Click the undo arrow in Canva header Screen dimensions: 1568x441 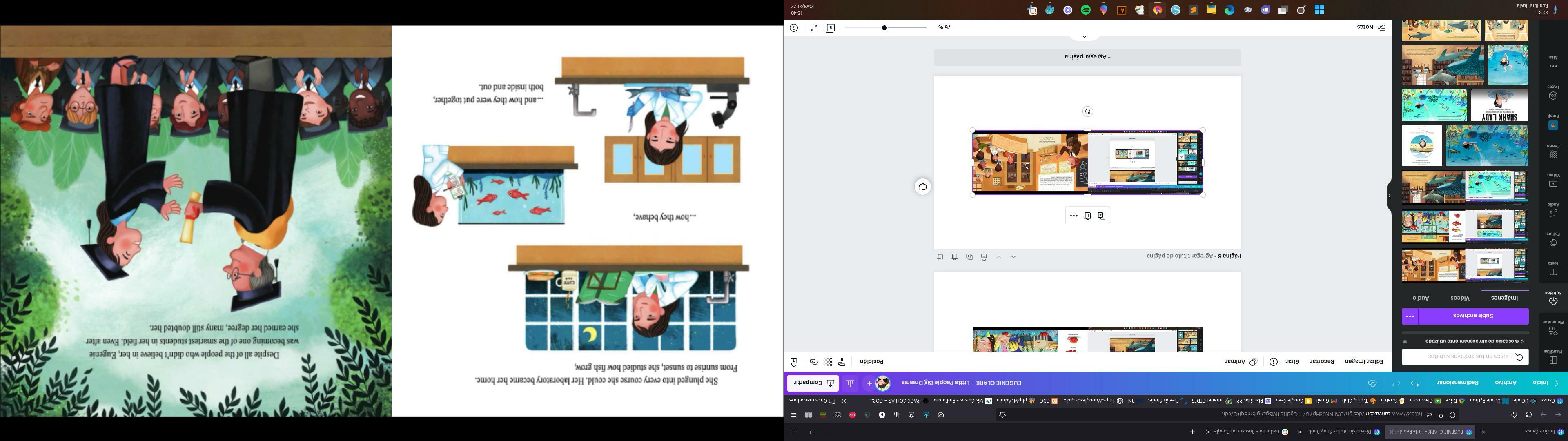click(1414, 384)
